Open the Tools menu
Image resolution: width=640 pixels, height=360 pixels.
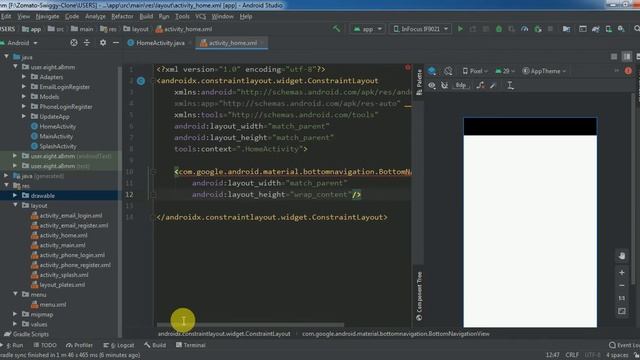click(x=182, y=16)
